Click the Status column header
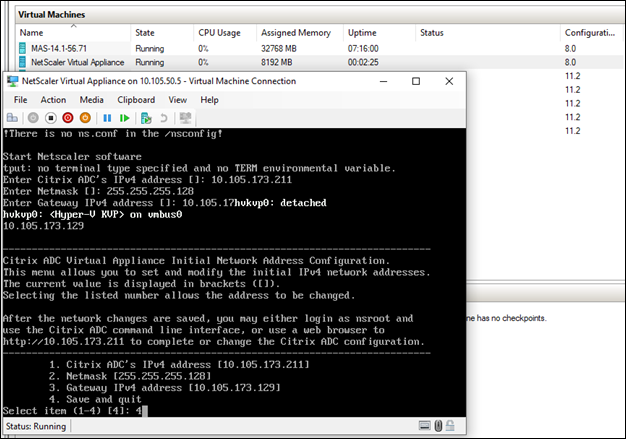626x439 pixels. [487, 33]
